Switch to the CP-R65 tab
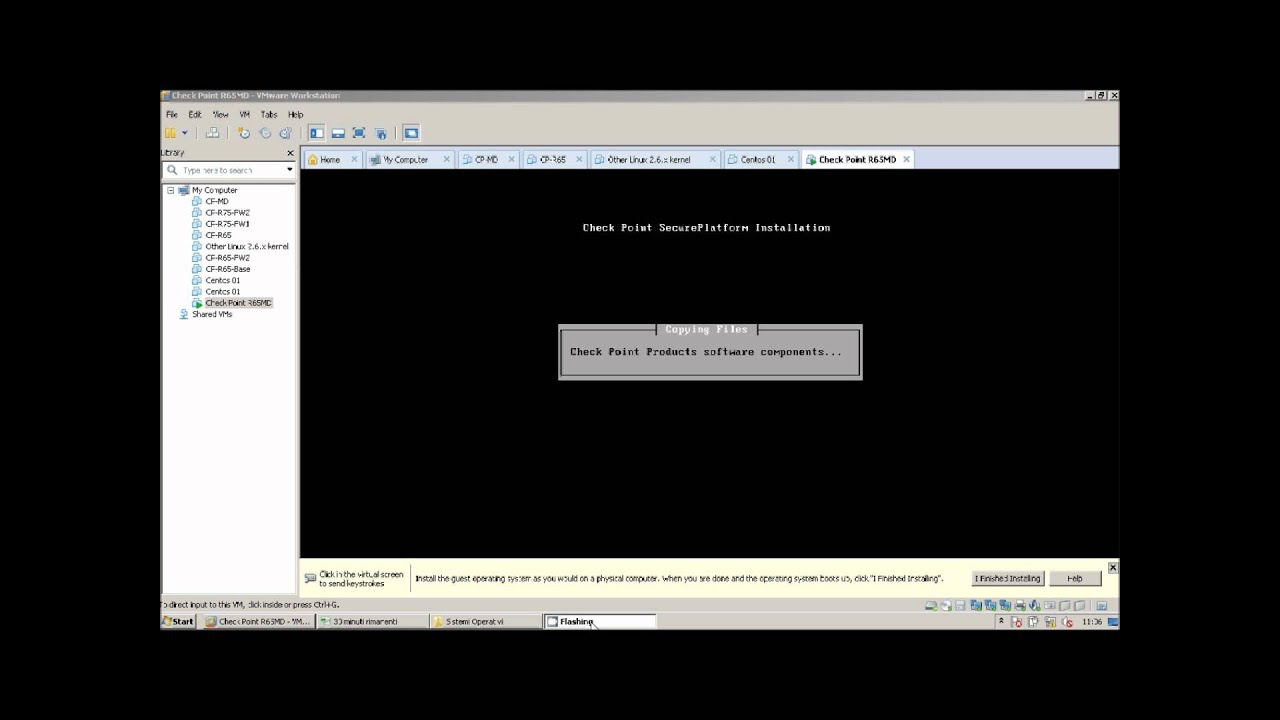 [552, 159]
